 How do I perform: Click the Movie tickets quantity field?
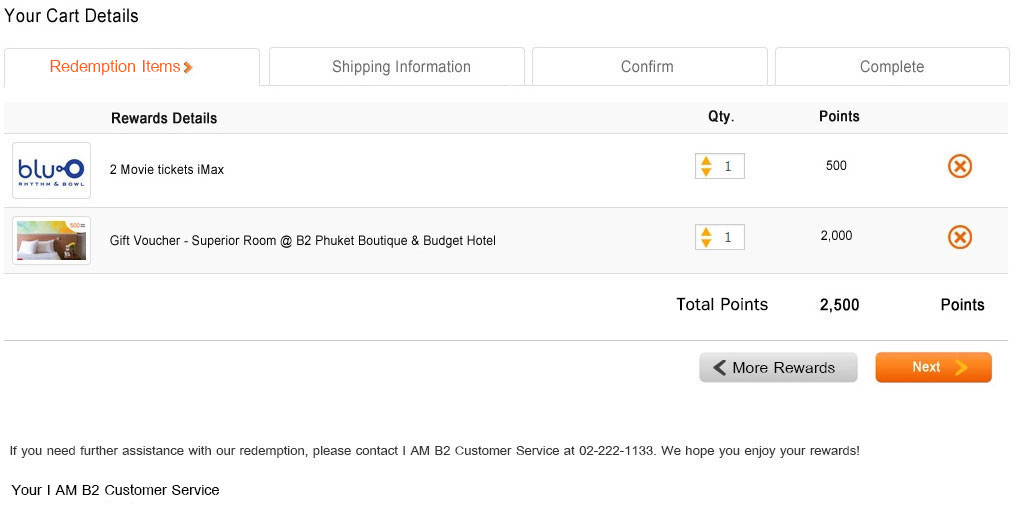(x=720, y=166)
